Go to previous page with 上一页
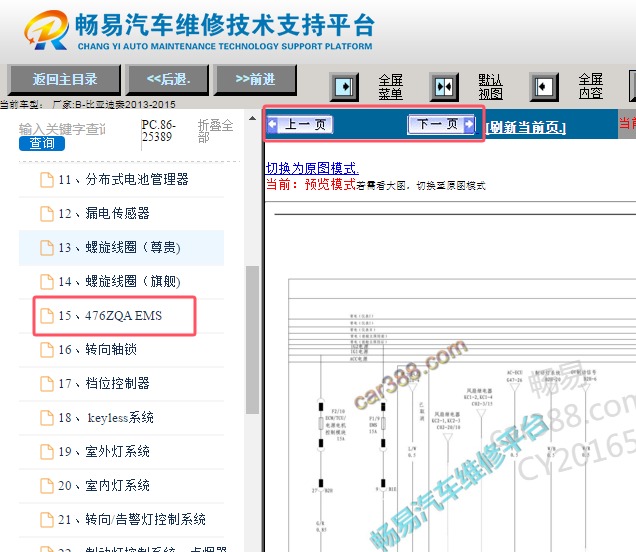Screen dimensions: 636x552 (x=300, y=124)
